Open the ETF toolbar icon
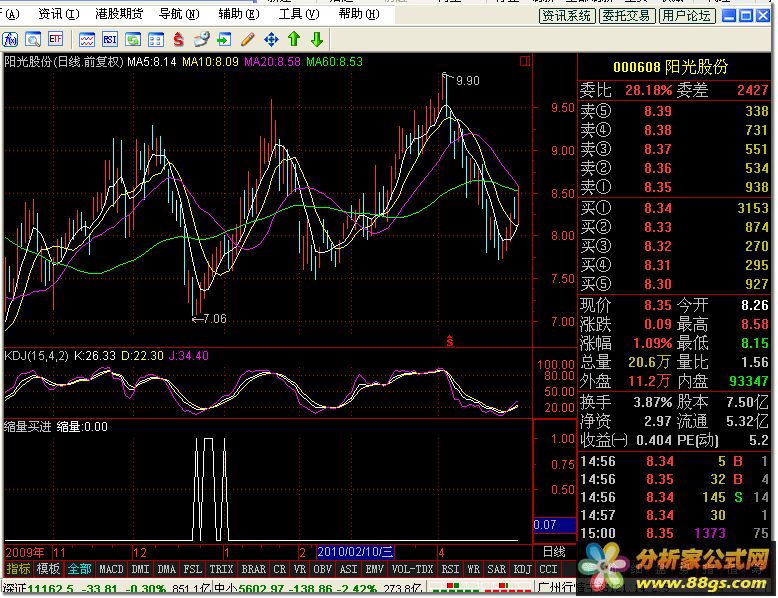This screenshot has width=778, height=598. coord(56,39)
